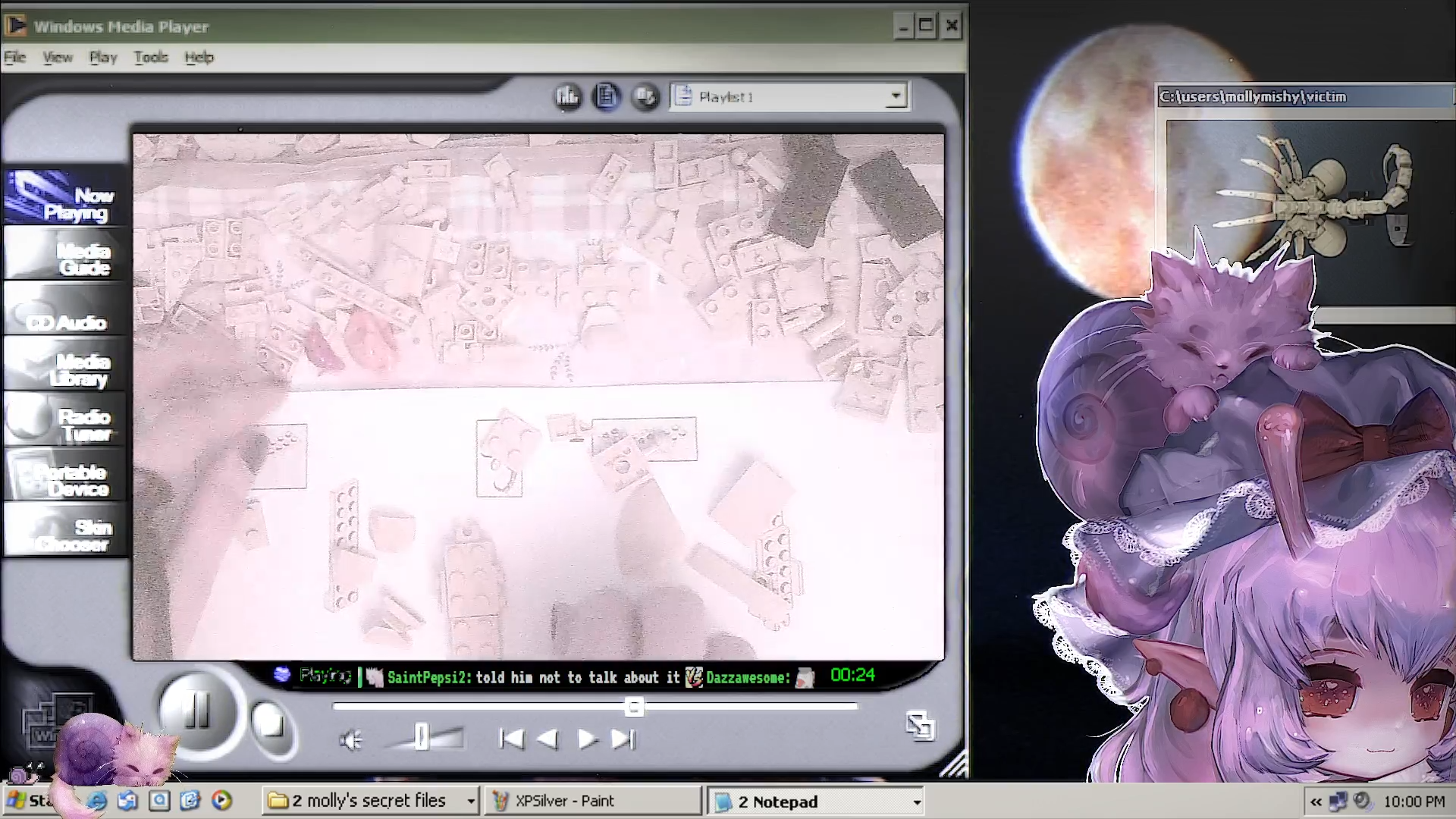The height and width of the screenshot is (819, 1456).
Task: Open the 2 Notepad taskbar group
Action: 817,802
